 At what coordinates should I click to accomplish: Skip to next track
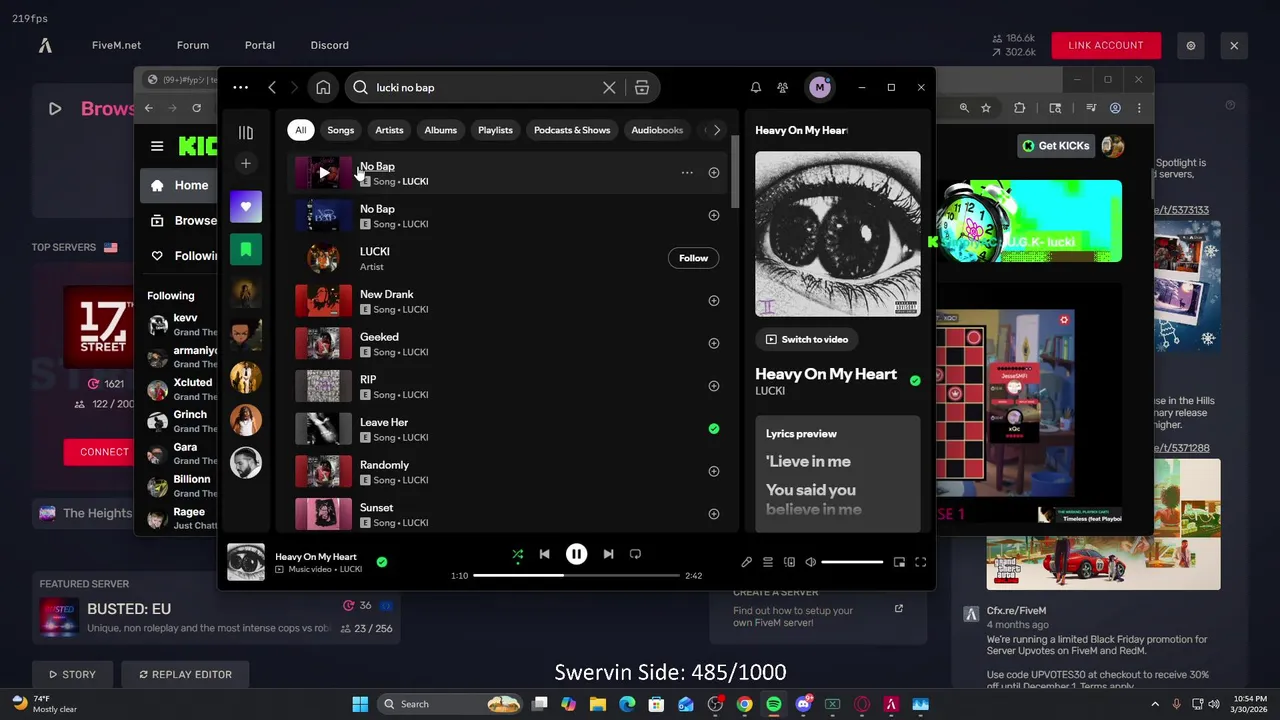[x=608, y=554]
